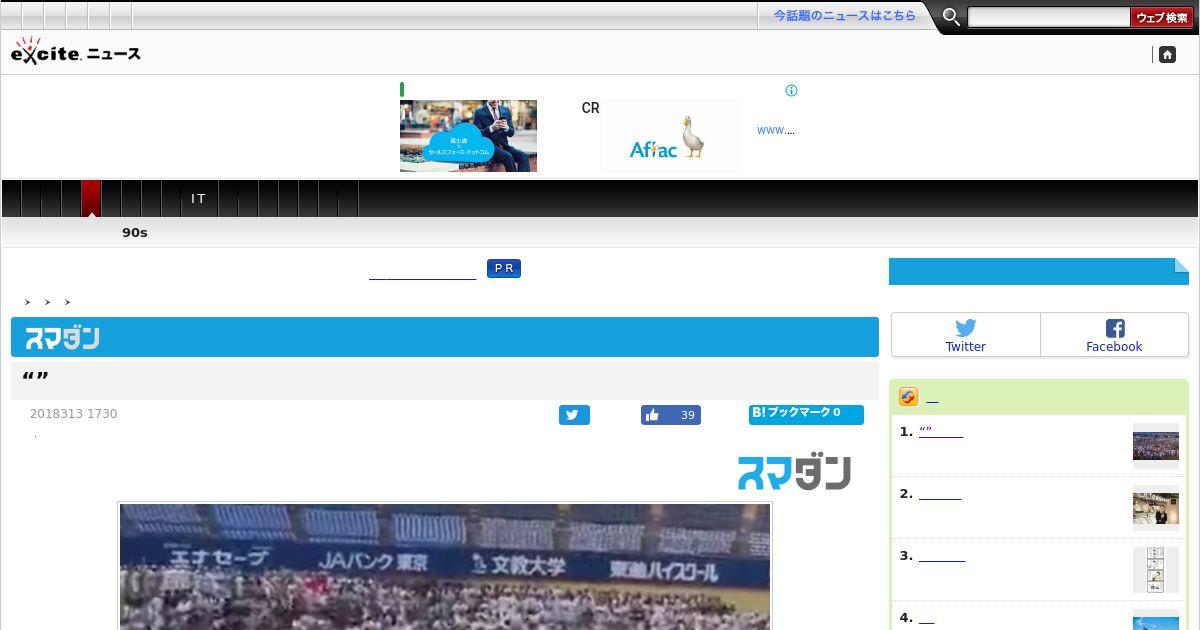Tweet the article with small bird button
This screenshot has height=630, width=1200.
(x=574, y=415)
